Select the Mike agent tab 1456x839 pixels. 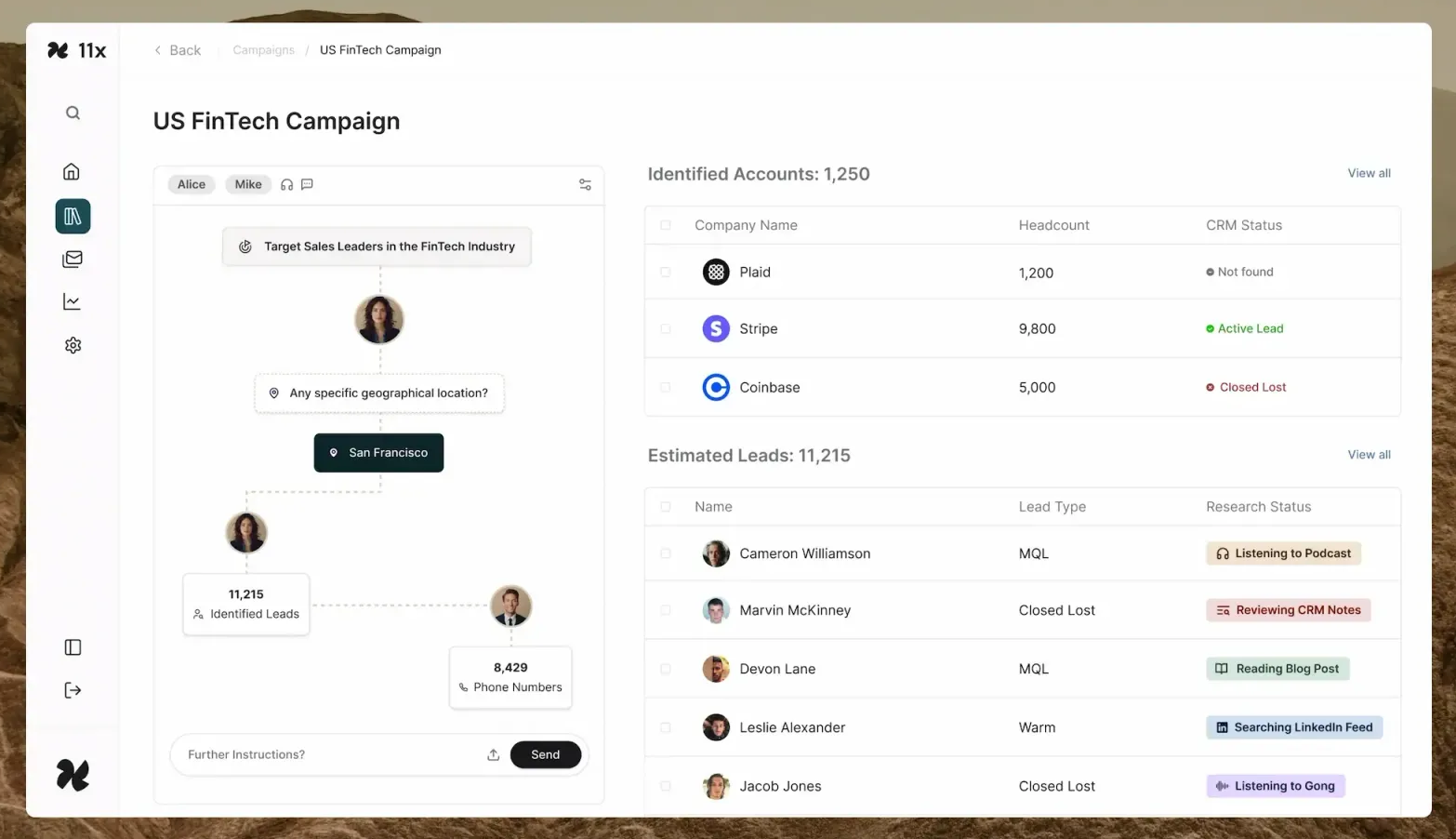(x=248, y=184)
